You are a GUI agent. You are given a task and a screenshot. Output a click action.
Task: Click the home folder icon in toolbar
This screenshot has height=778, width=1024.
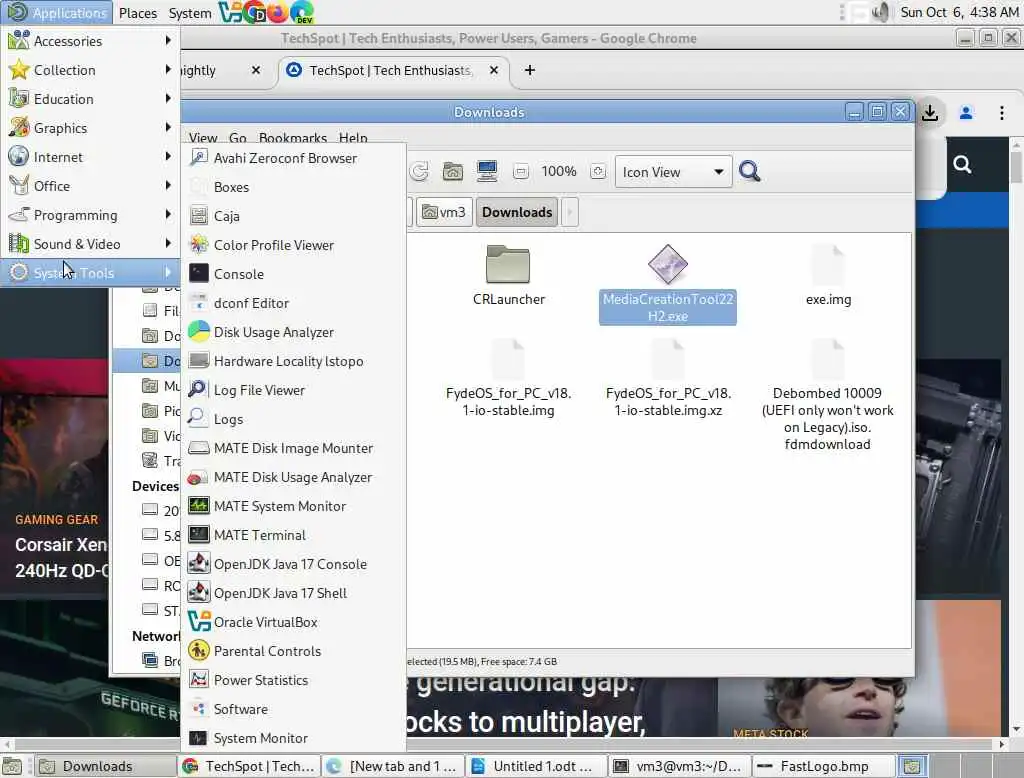453,172
